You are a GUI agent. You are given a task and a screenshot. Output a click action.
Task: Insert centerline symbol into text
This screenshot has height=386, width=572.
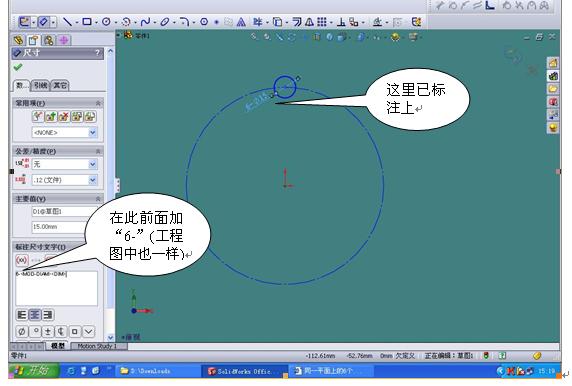click(62, 332)
